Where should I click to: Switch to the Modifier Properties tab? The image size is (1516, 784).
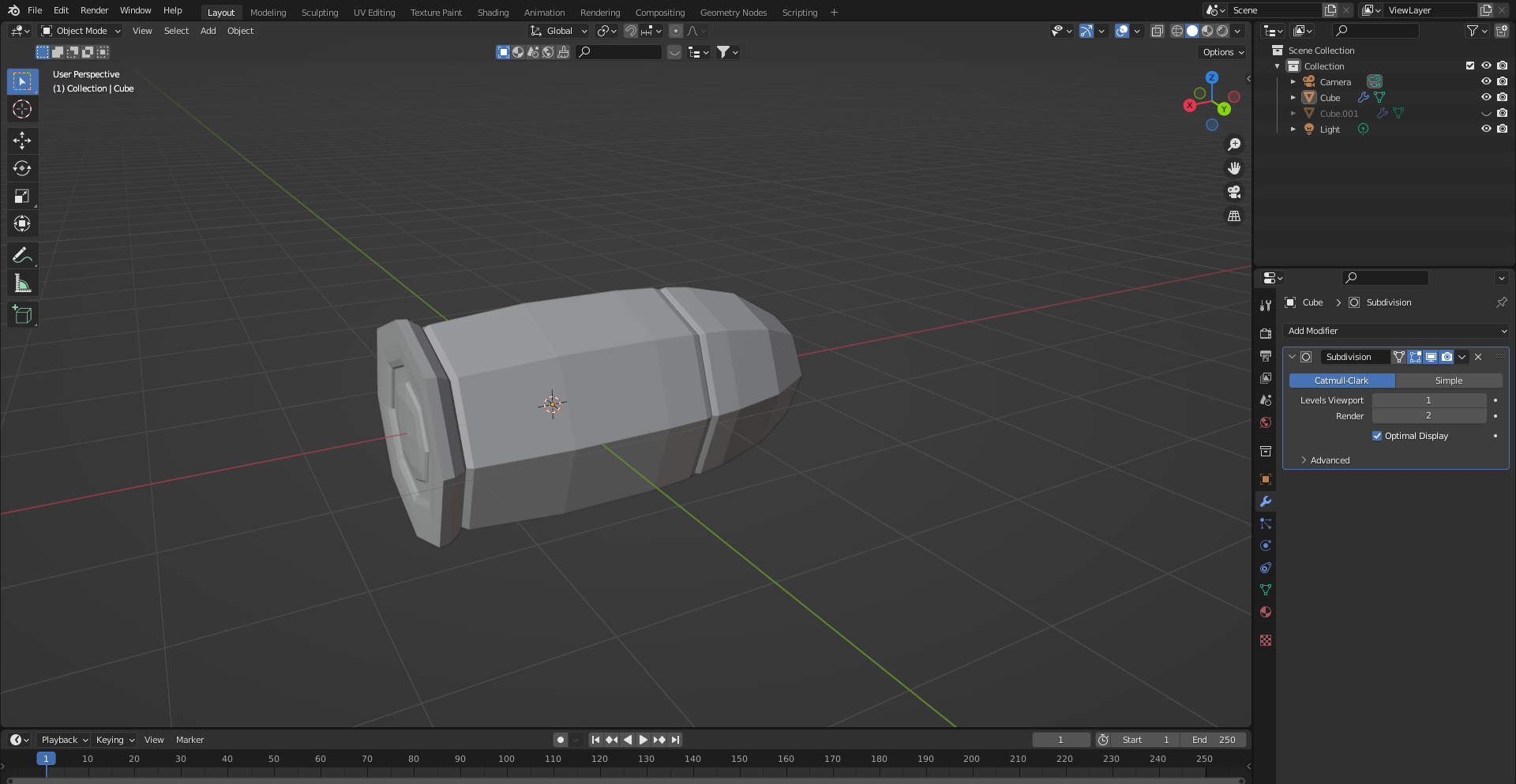tap(1266, 501)
